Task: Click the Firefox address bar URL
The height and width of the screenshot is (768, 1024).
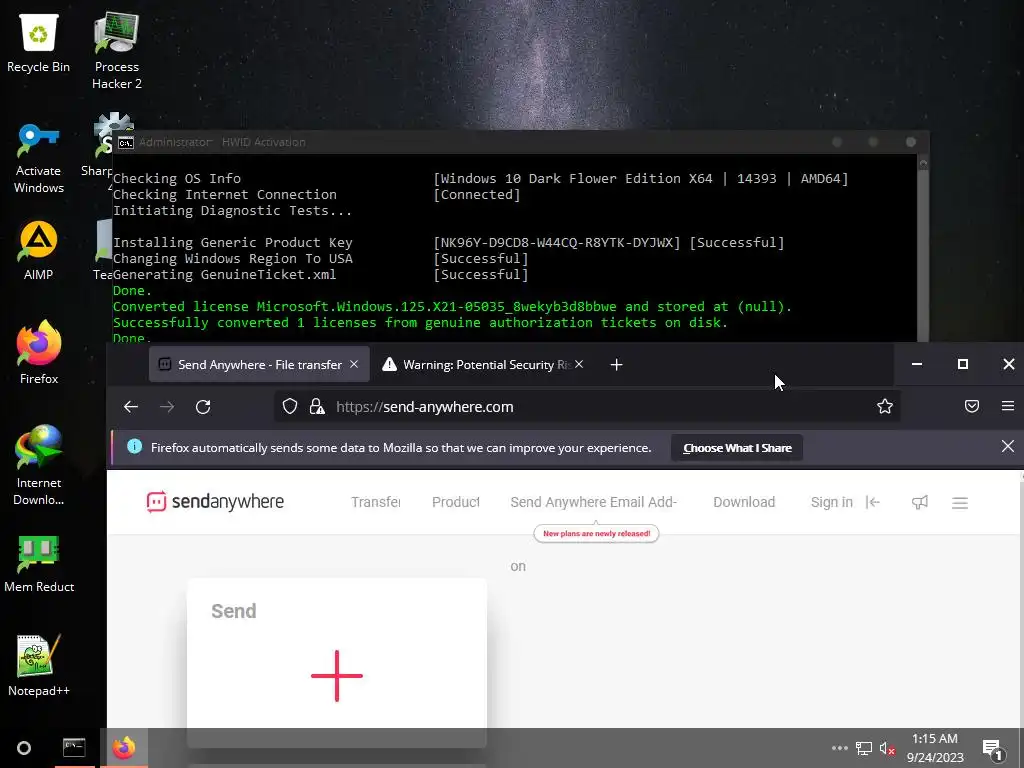Action: click(424, 407)
